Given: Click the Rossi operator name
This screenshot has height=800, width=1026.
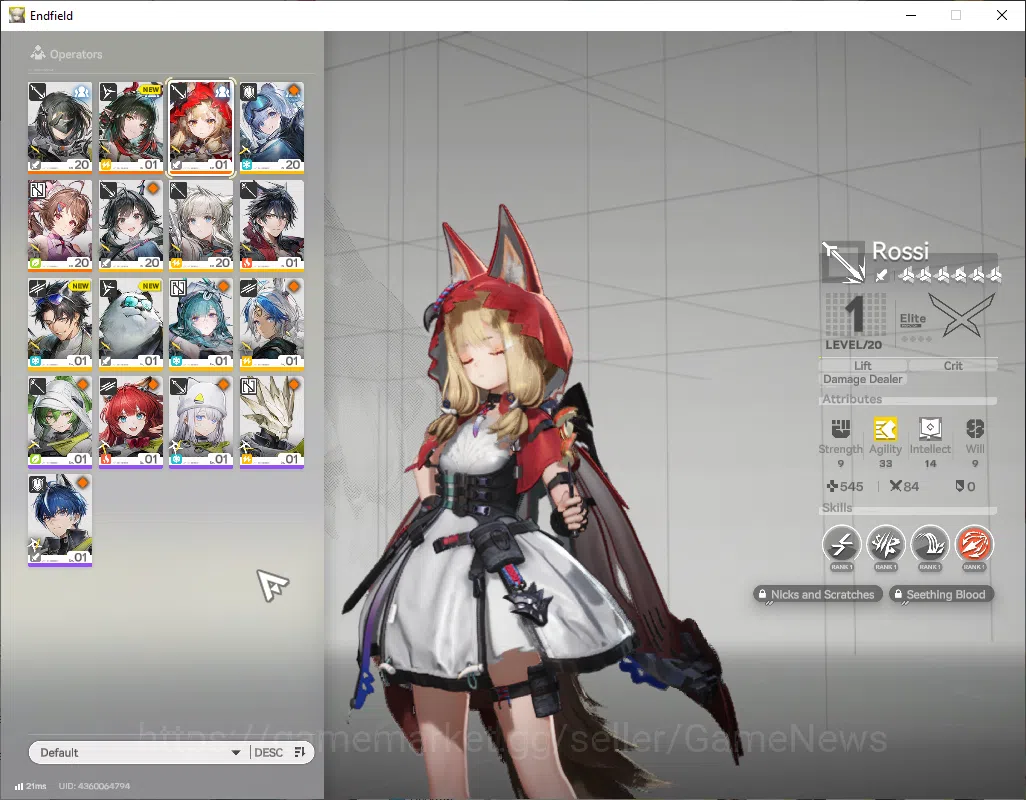Looking at the screenshot, I should [x=900, y=251].
